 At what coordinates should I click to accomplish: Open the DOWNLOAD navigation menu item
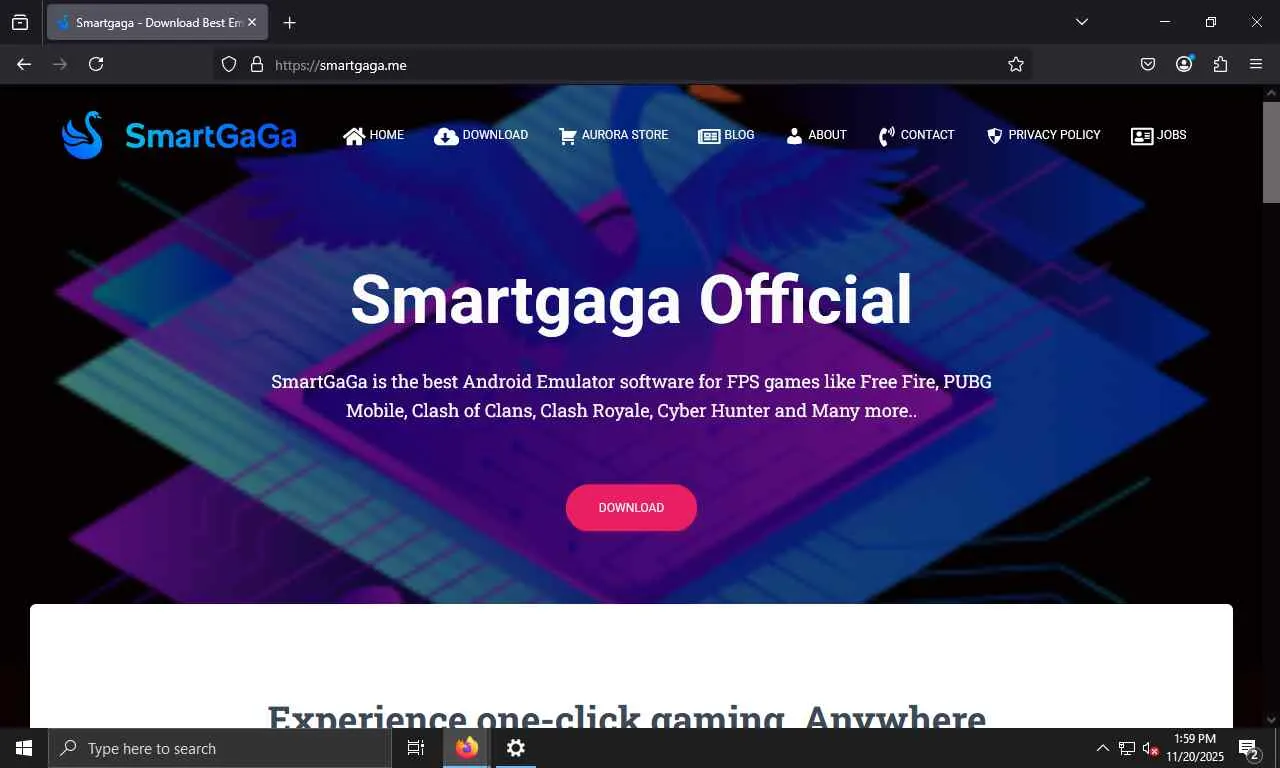[x=481, y=135]
